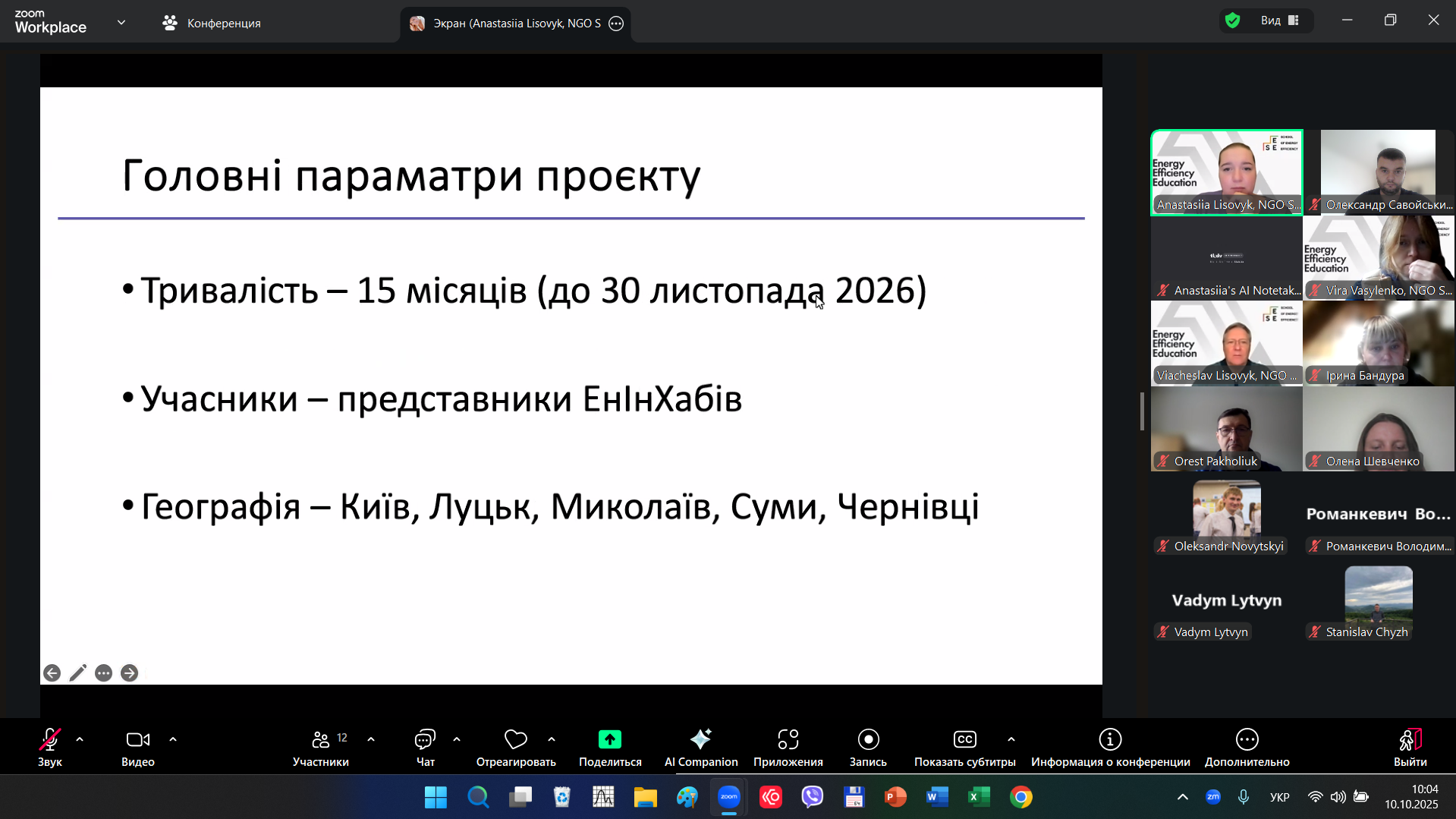The image size is (1456, 819).
Task: Open the encryption shield icon
Action: coord(1233,20)
